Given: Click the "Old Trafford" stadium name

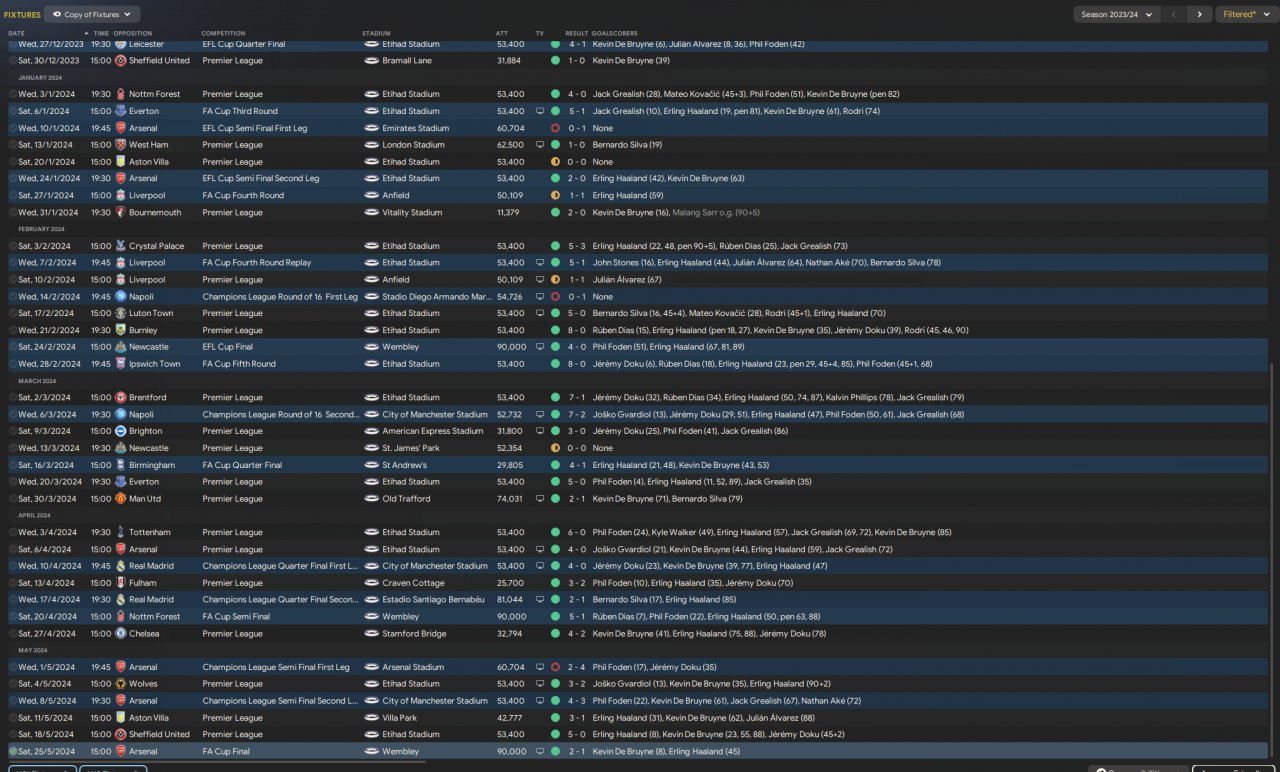Looking at the screenshot, I should point(406,498).
